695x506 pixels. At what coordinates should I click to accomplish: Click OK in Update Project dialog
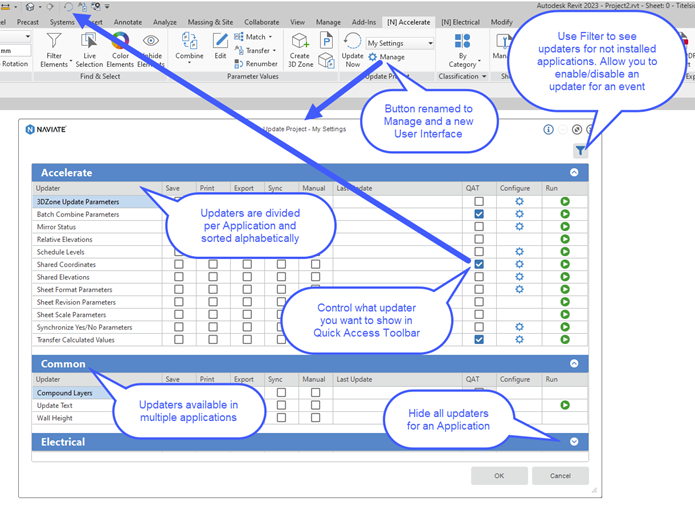[499, 475]
